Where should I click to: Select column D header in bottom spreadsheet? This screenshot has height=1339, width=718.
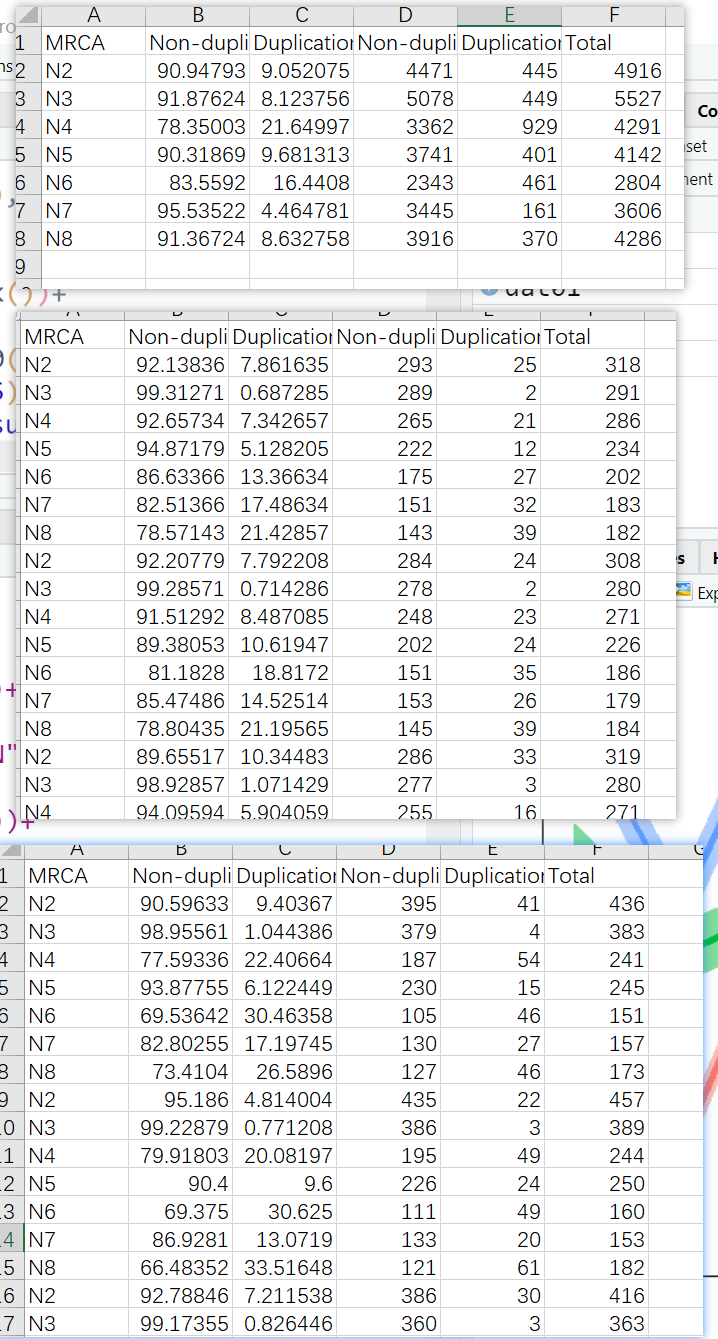[x=390, y=849]
